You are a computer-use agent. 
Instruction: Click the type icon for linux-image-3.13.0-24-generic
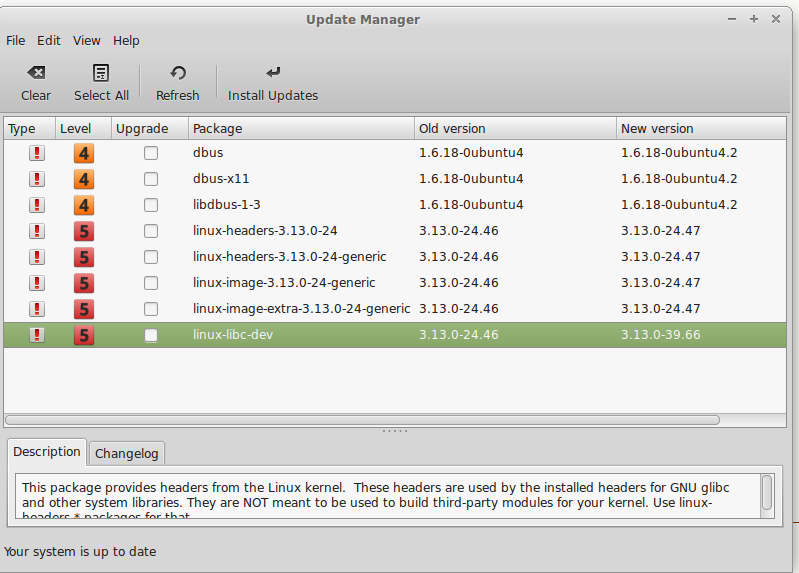pyautogui.click(x=37, y=283)
